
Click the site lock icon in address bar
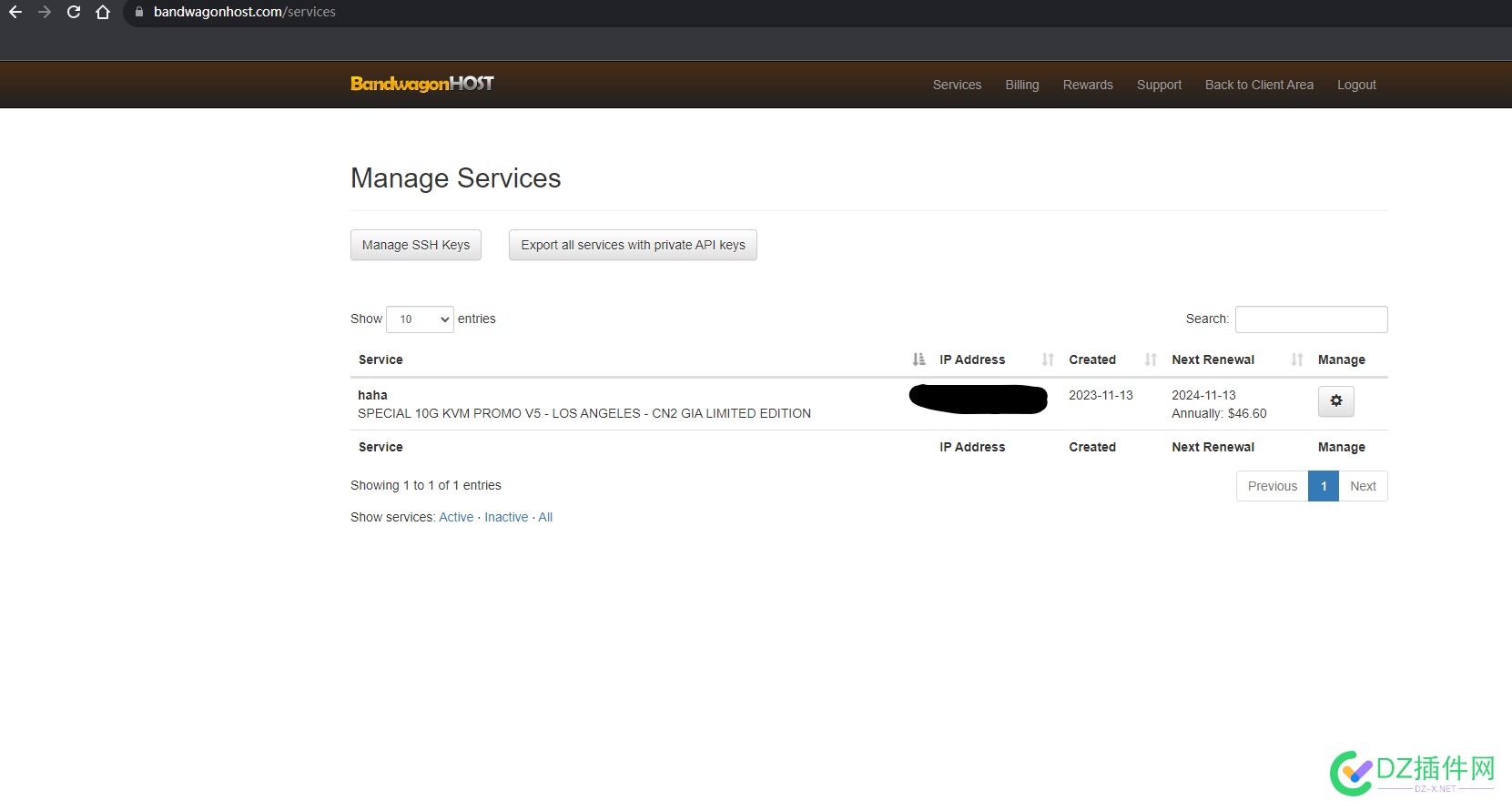[x=139, y=12]
